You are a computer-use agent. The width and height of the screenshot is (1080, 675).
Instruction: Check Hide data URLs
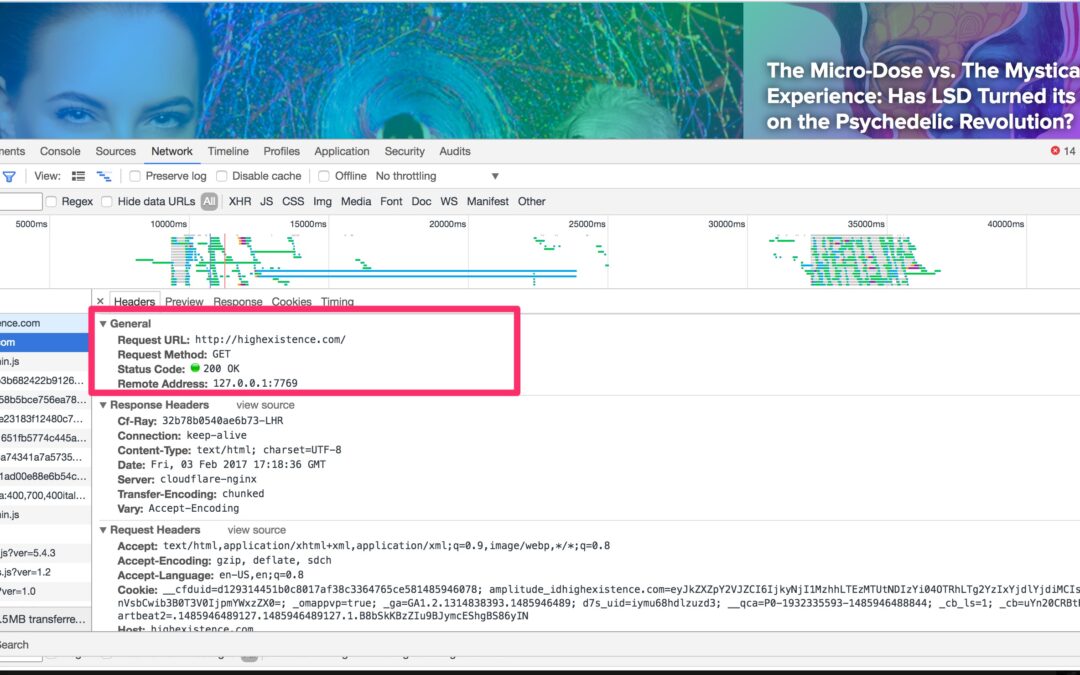point(107,202)
